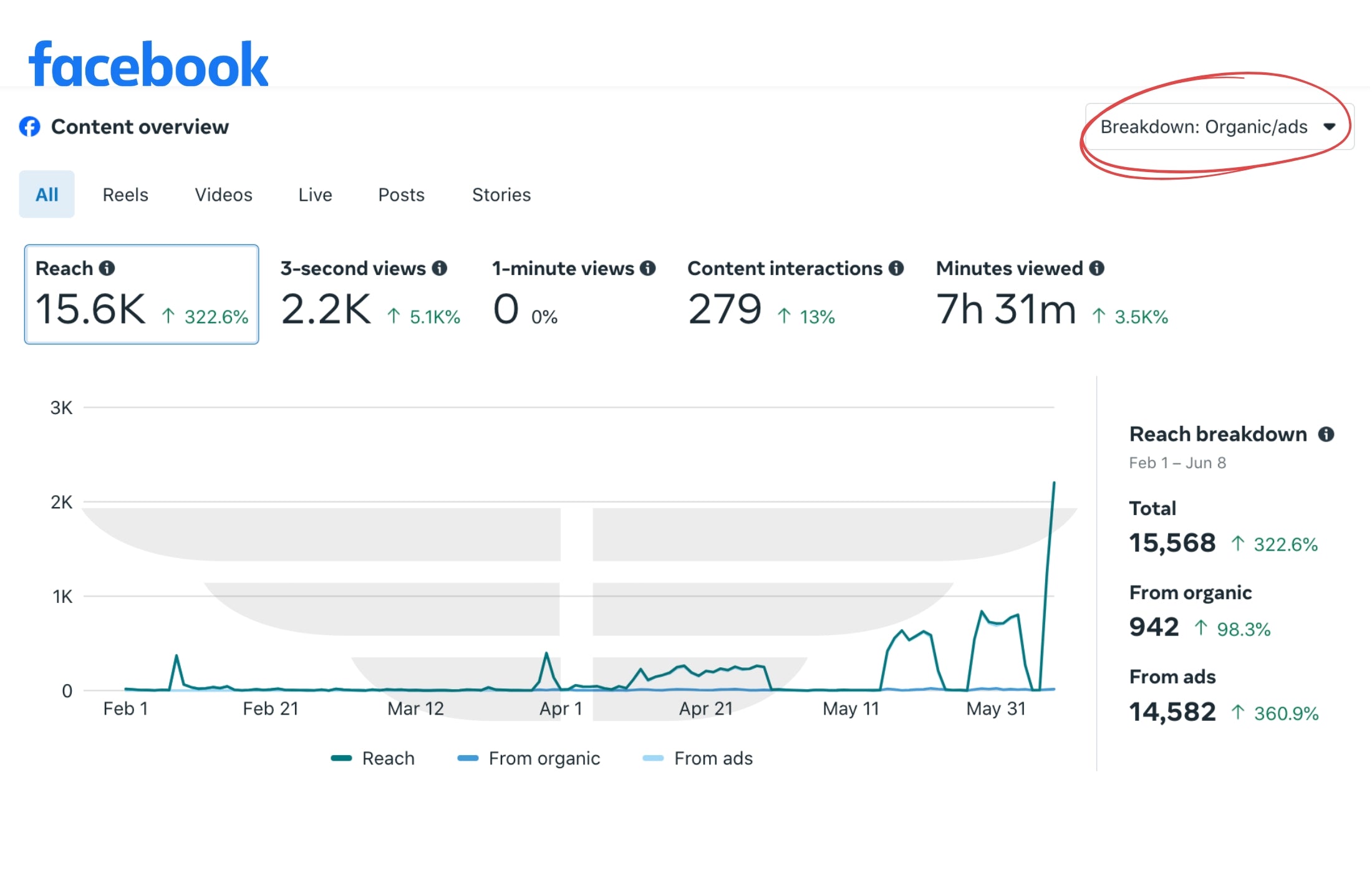This screenshot has height=873, width=1372.
Task: Open the Live tab
Action: click(x=315, y=195)
